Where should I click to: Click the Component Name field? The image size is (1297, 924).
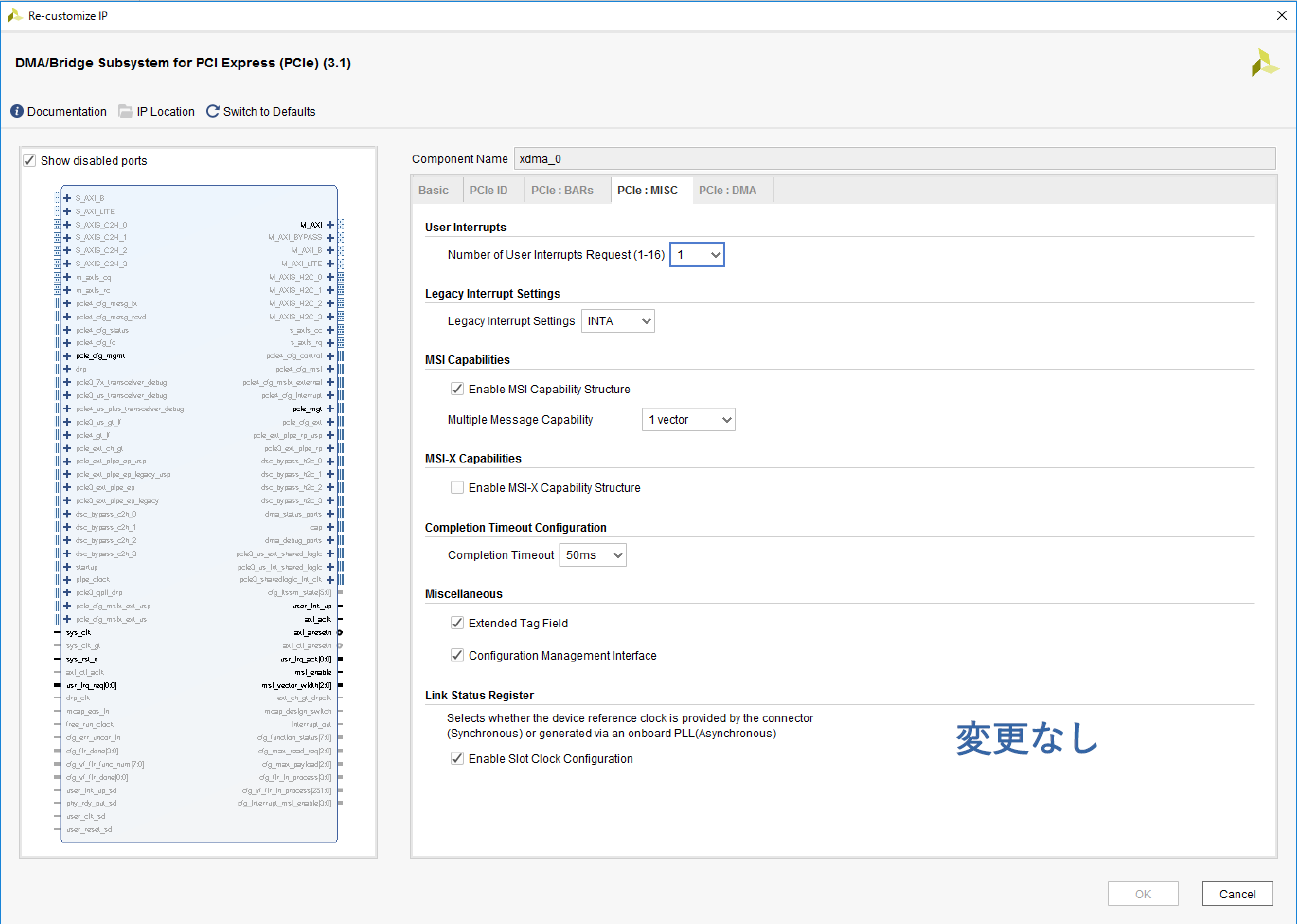click(894, 159)
